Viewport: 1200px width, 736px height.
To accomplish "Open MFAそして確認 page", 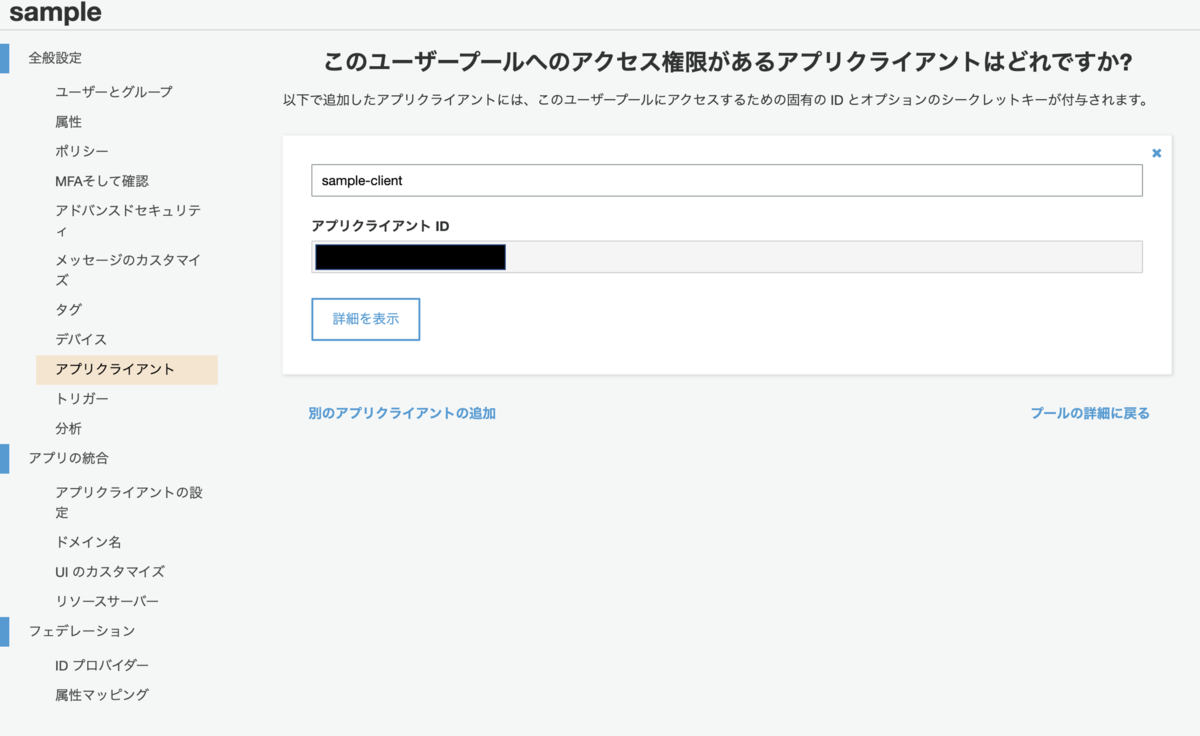I will click(102, 181).
